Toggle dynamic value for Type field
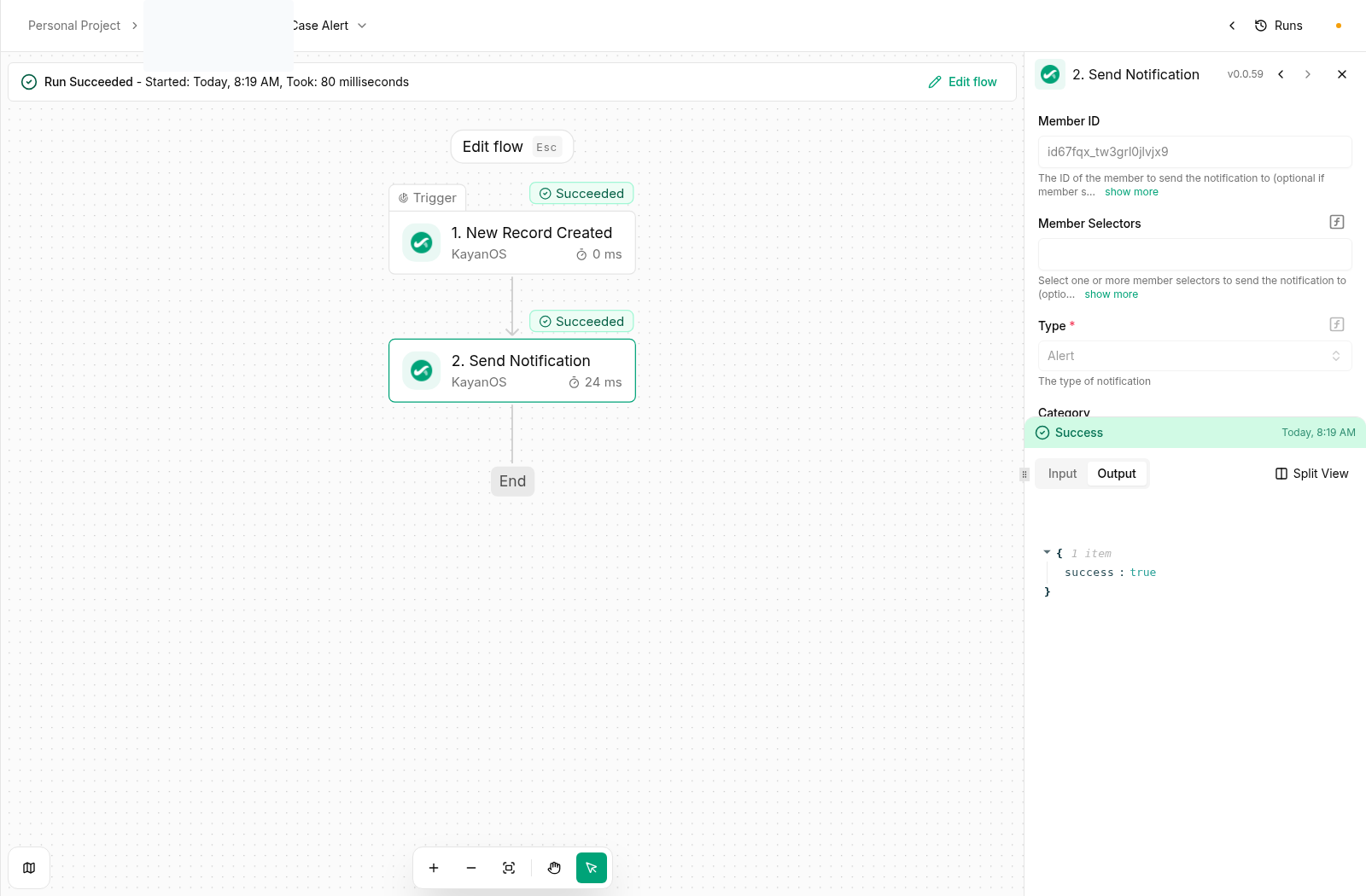The image size is (1366, 896). point(1337,324)
